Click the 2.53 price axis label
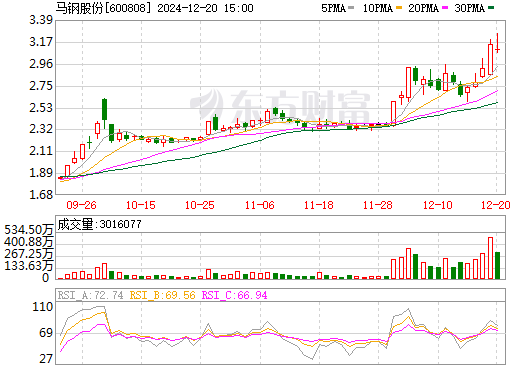This screenshot has height=365, width=520. point(41,108)
